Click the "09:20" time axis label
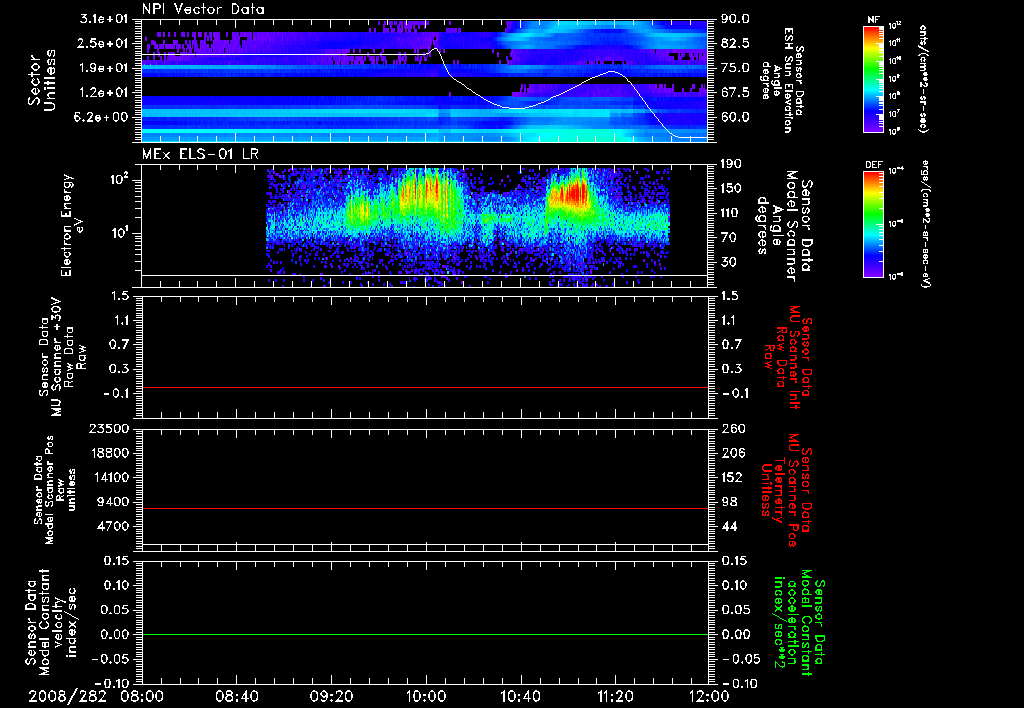Viewport: 1024px width, 708px height. click(x=331, y=696)
